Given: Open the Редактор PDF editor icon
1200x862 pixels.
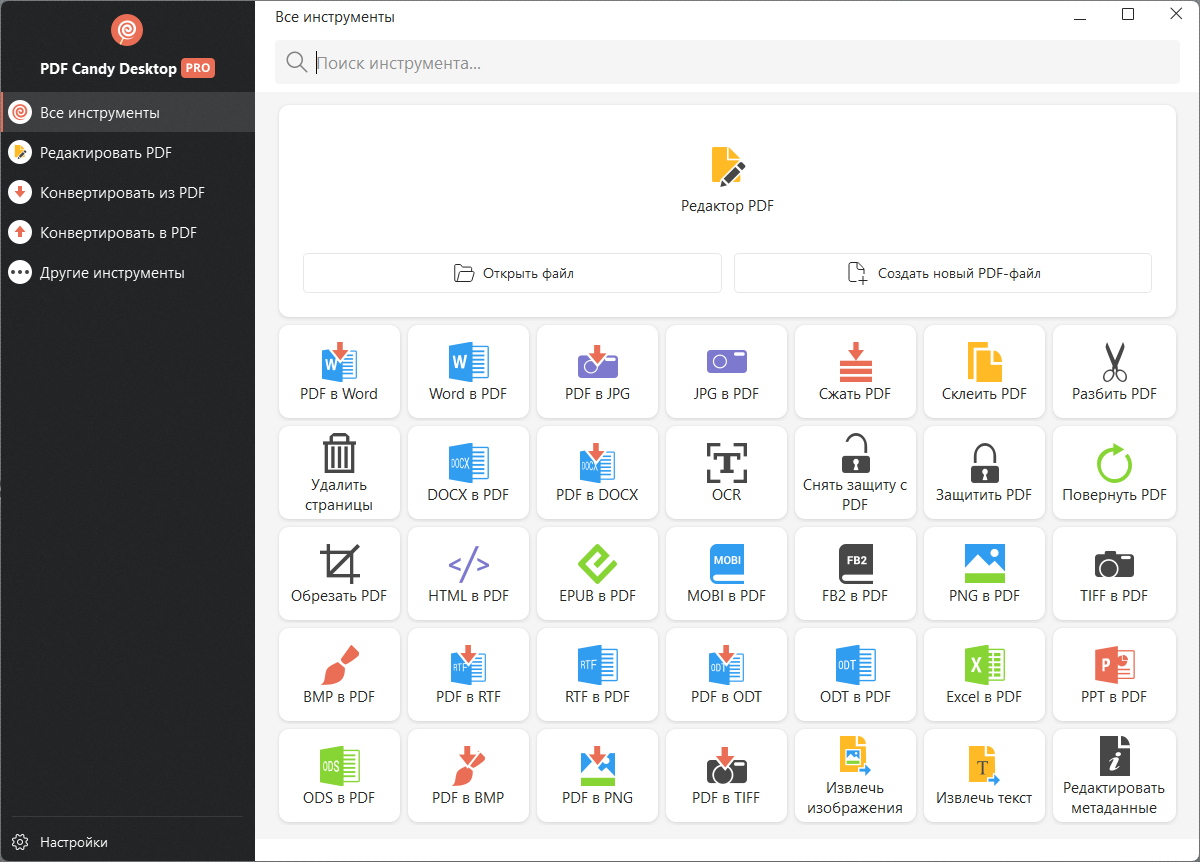Looking at the screenshot, I should point(728,166).
